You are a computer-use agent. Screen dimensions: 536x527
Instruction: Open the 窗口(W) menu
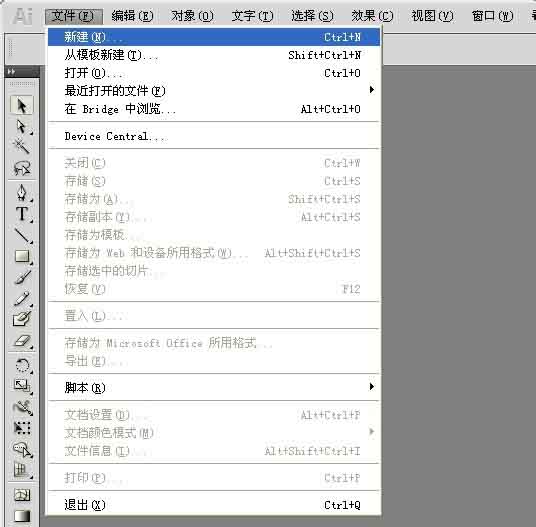point(493,16)
